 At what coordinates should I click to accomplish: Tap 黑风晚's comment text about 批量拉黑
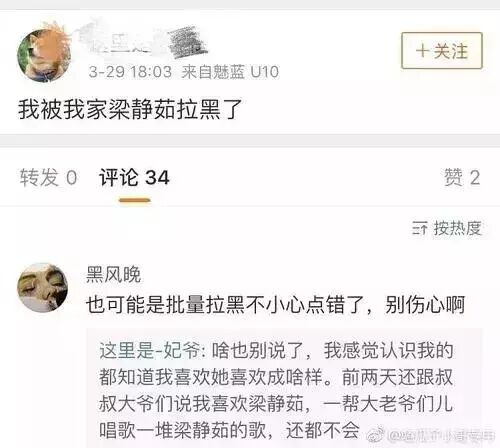(275, 305)
